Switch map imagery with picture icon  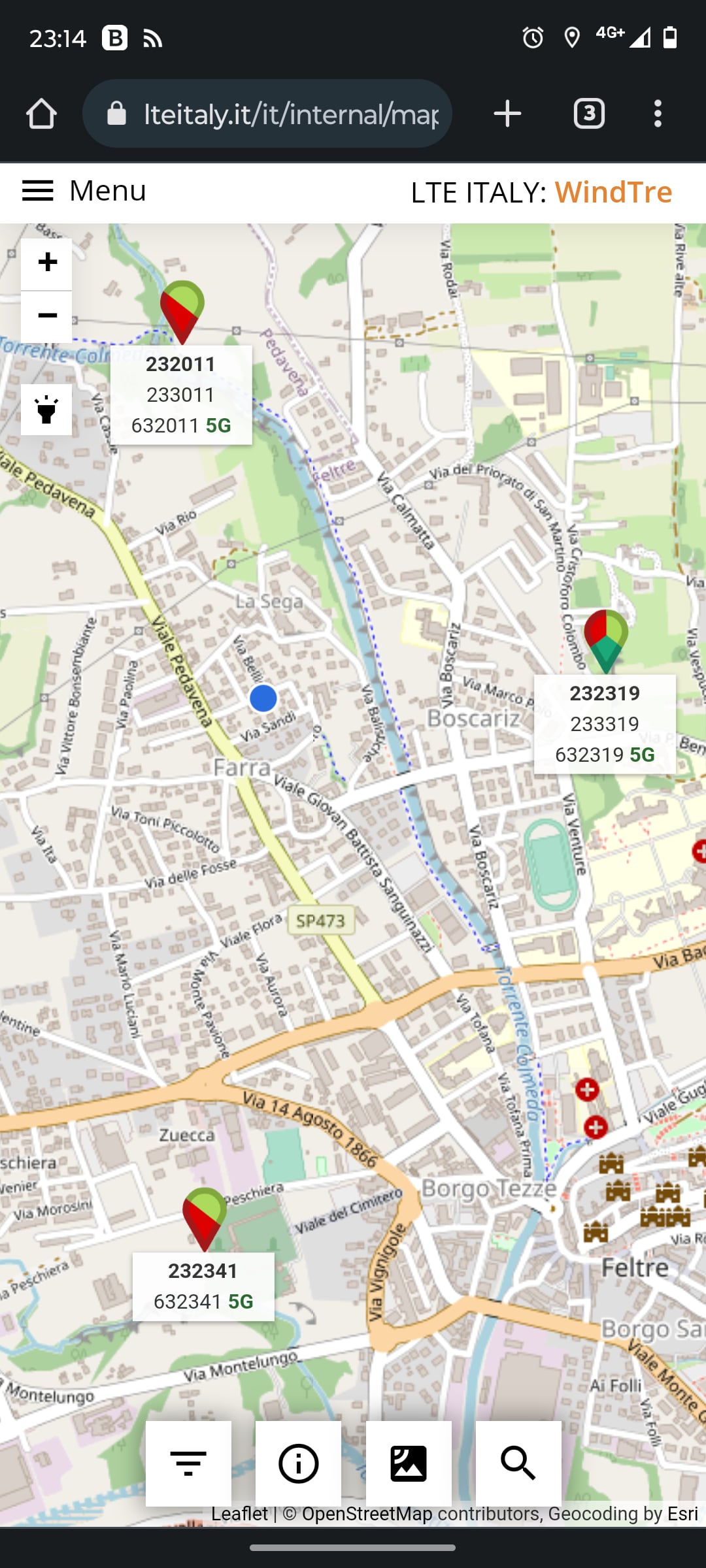point(409,1463)
